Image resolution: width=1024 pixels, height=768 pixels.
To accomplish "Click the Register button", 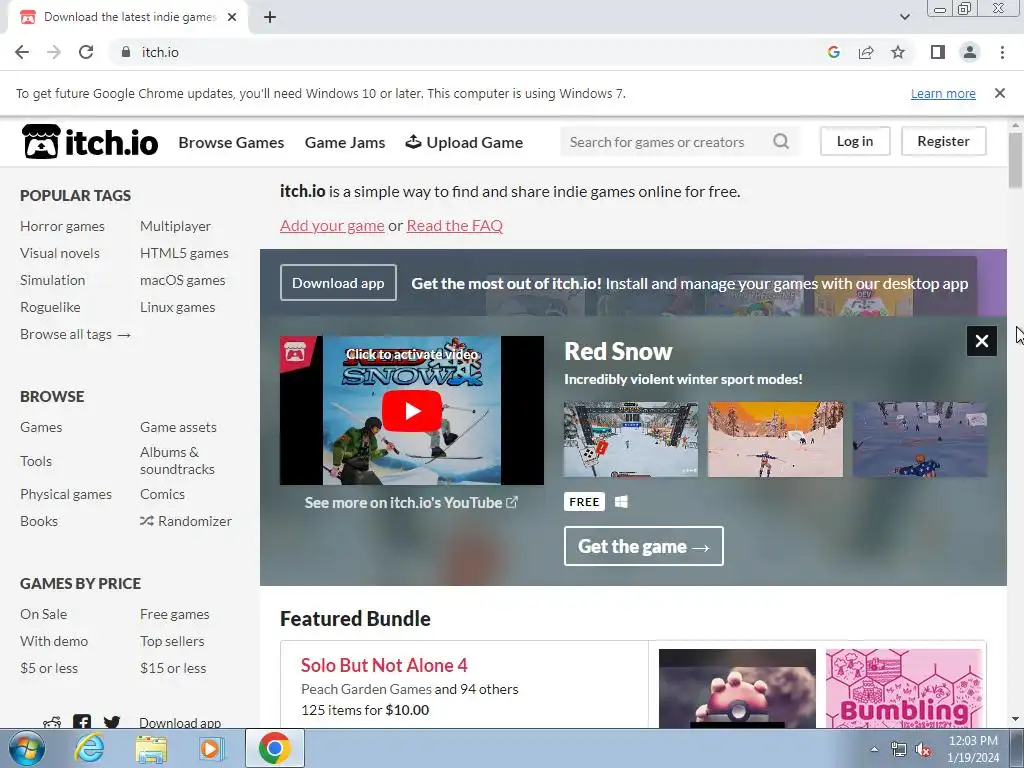I will pos(943,141).
